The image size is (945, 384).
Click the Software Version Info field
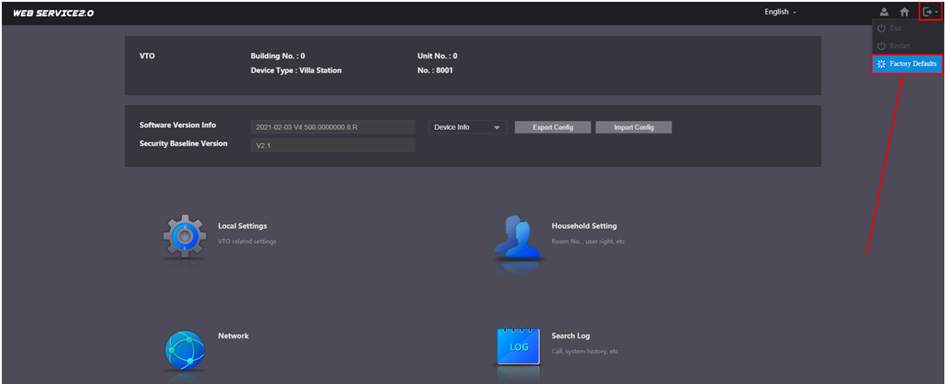pos(333,127)
